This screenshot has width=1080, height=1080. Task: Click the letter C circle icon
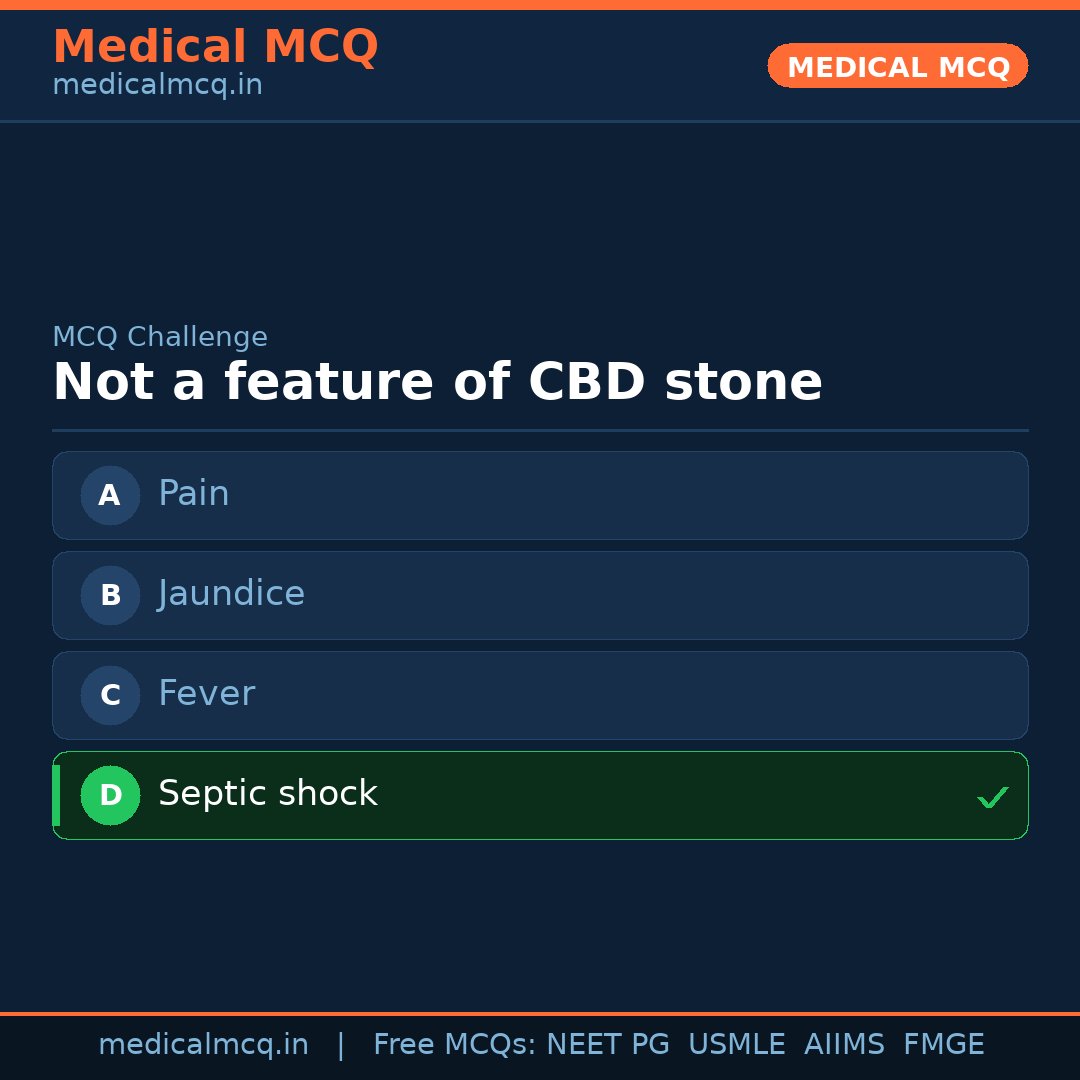pos(110,695)
